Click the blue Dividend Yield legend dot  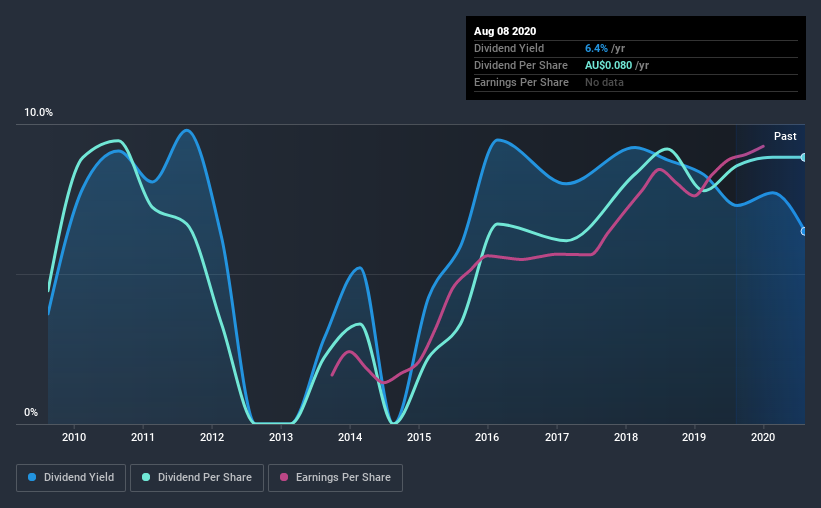(x=32, y=477)
